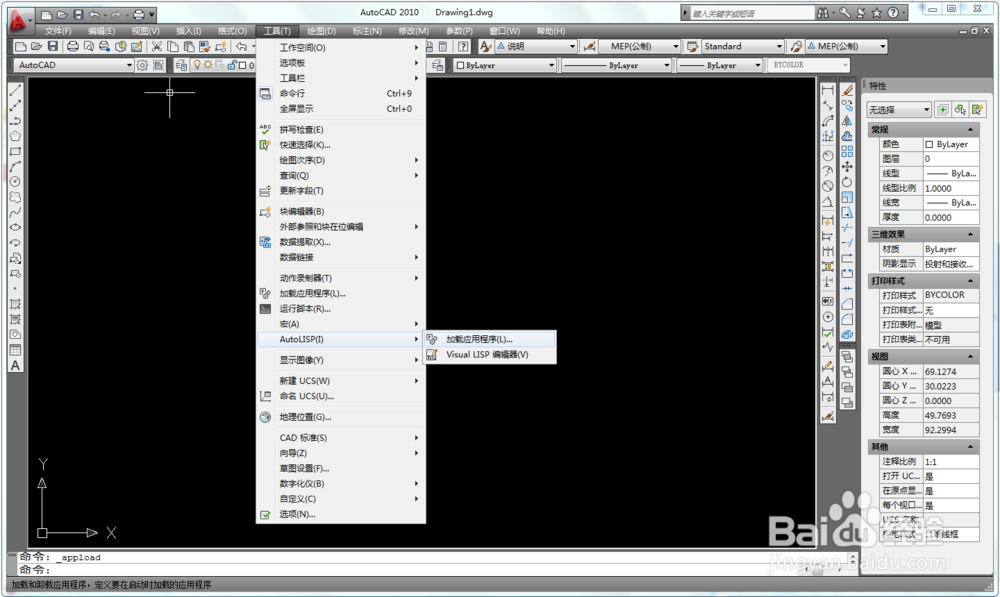
Task: Select the Table draw tool
Action: 15,350
